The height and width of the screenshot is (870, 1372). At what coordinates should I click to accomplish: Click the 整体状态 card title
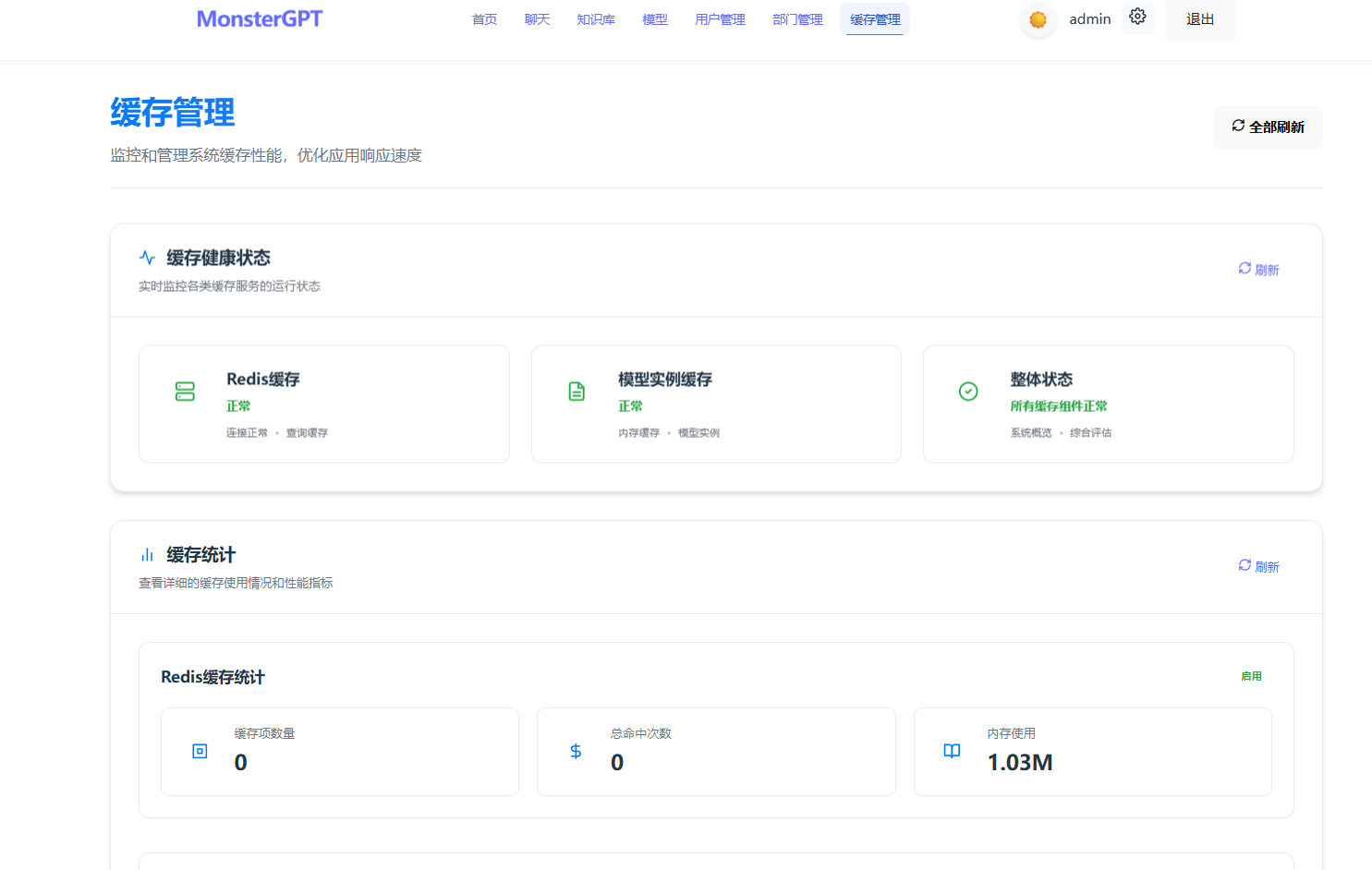click(x=1041, y=380)
